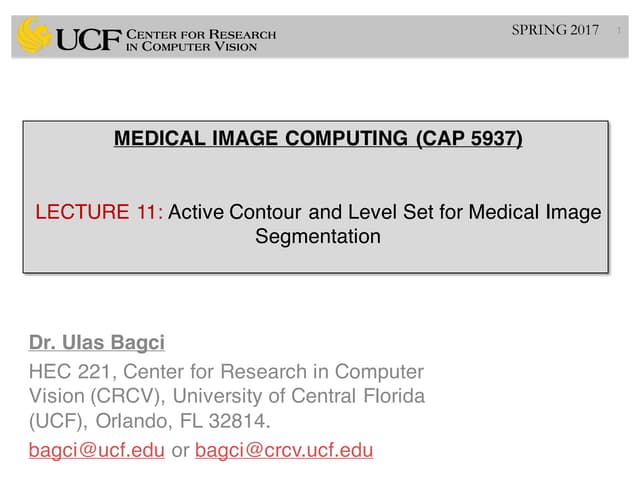Click the UCF Pegasus logo icon
Screen dimensions: 640x495
click(x=35, y=35)
